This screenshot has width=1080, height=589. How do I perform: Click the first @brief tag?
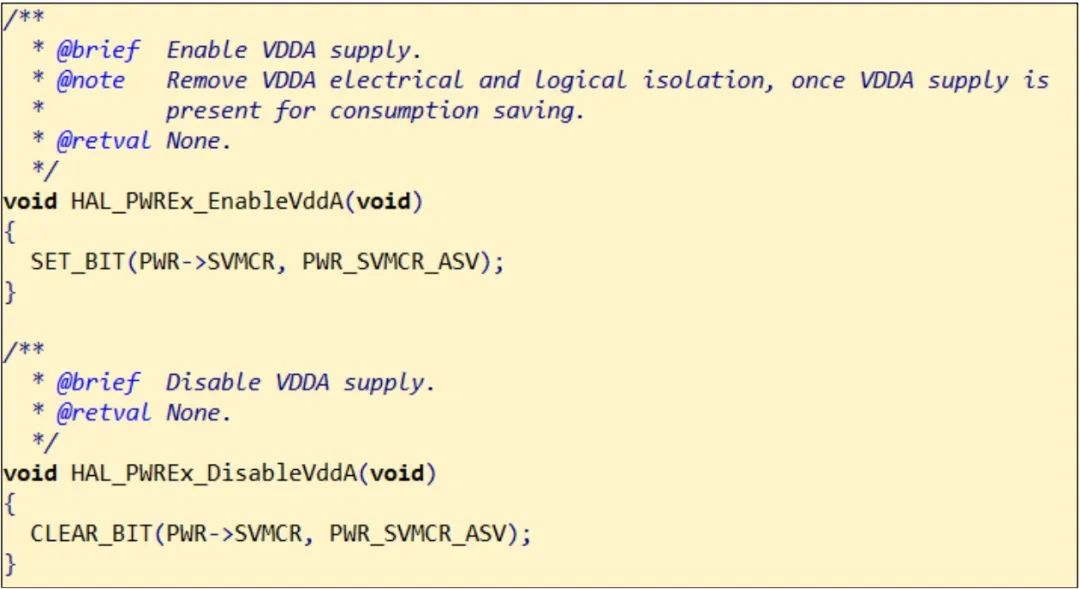tap(98, 51)
